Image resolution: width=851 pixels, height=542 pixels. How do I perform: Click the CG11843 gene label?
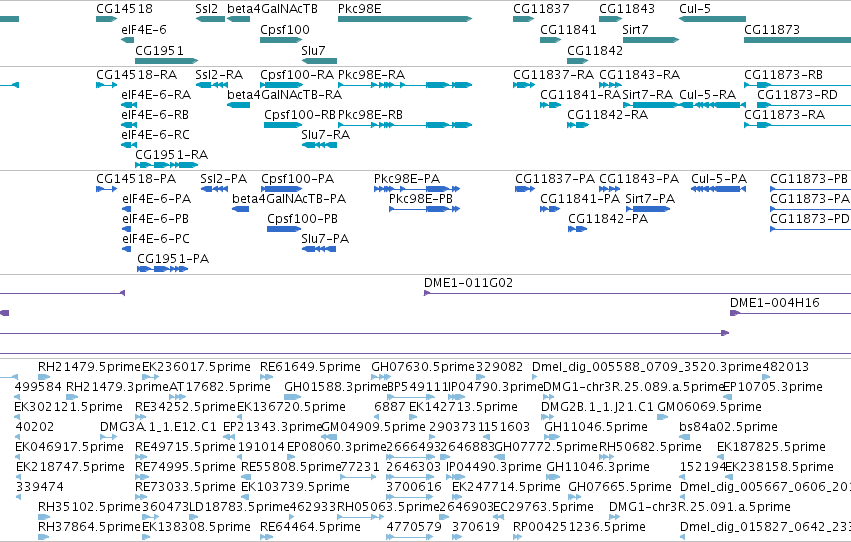tap(627, 9)
